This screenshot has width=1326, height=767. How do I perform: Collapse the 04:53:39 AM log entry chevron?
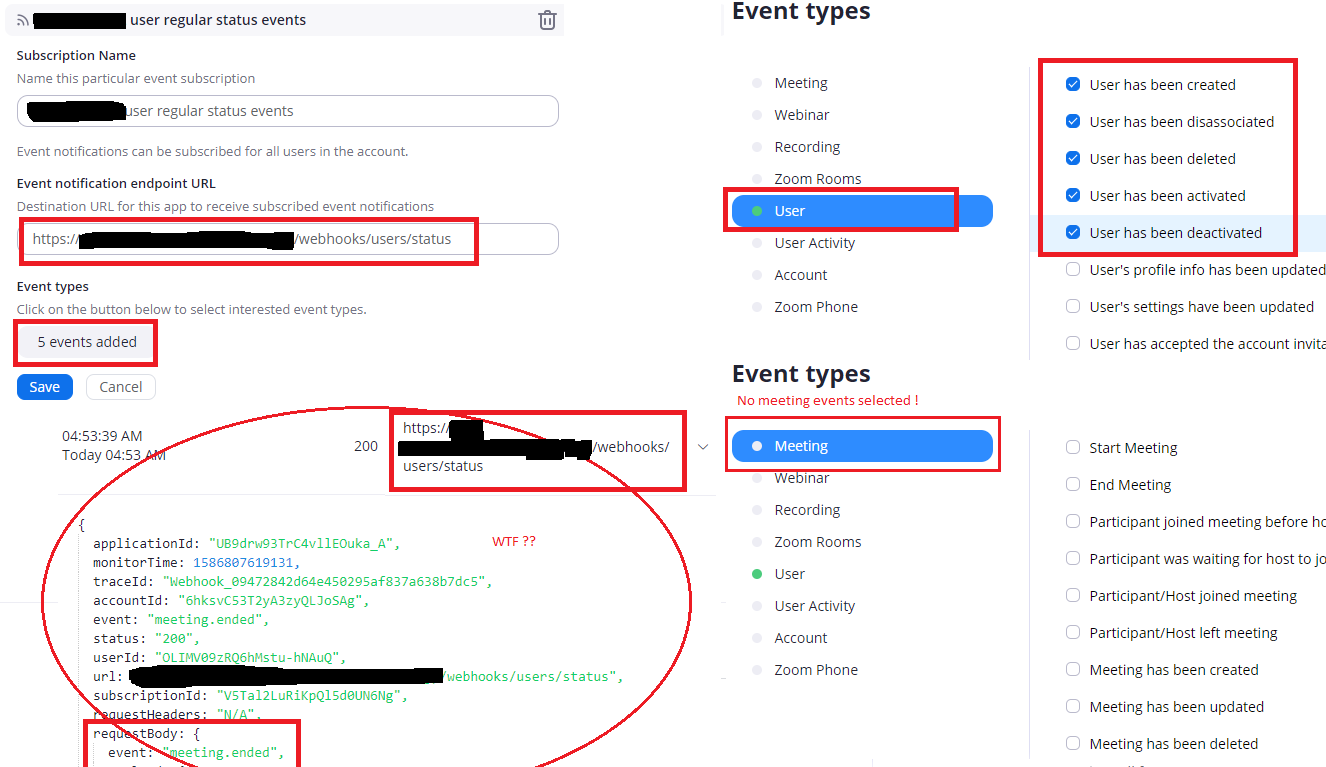[702, 447]
